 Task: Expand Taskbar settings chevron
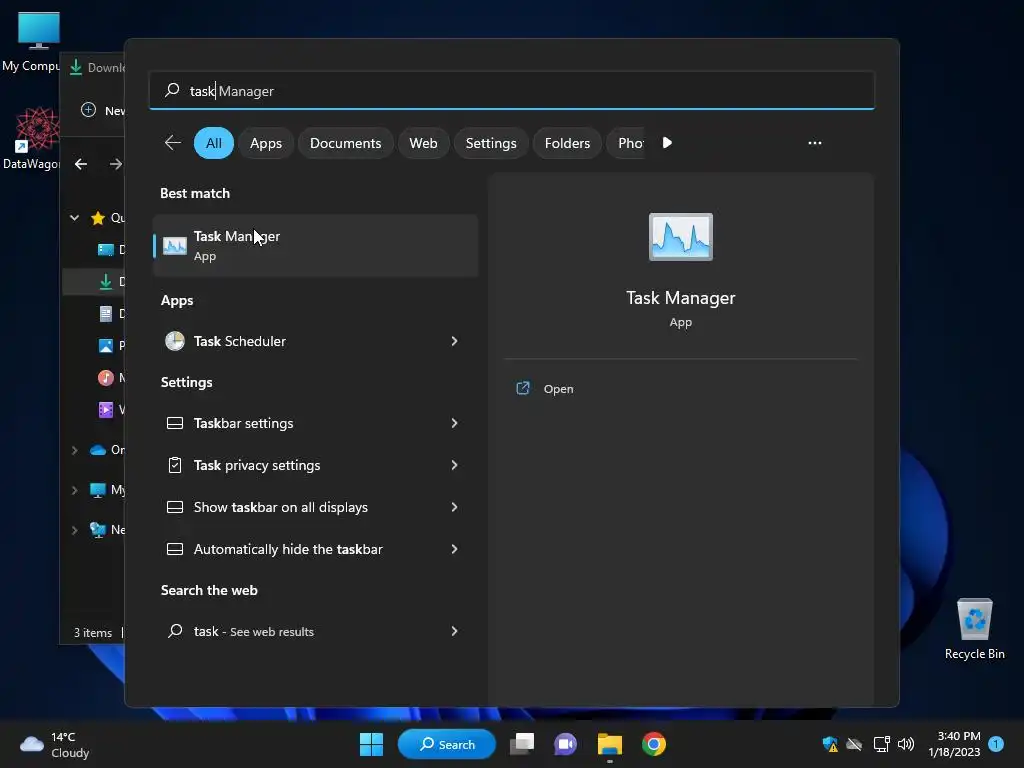point(455,423)
